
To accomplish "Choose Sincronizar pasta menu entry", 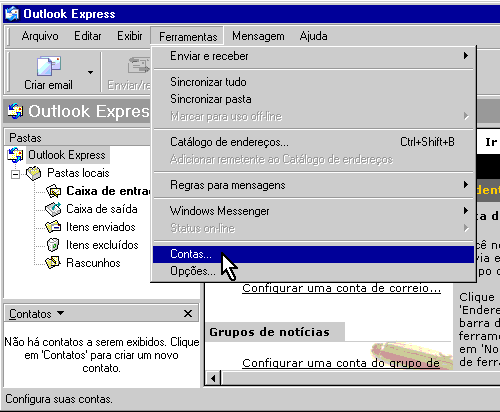I will [x=313, y=99].
